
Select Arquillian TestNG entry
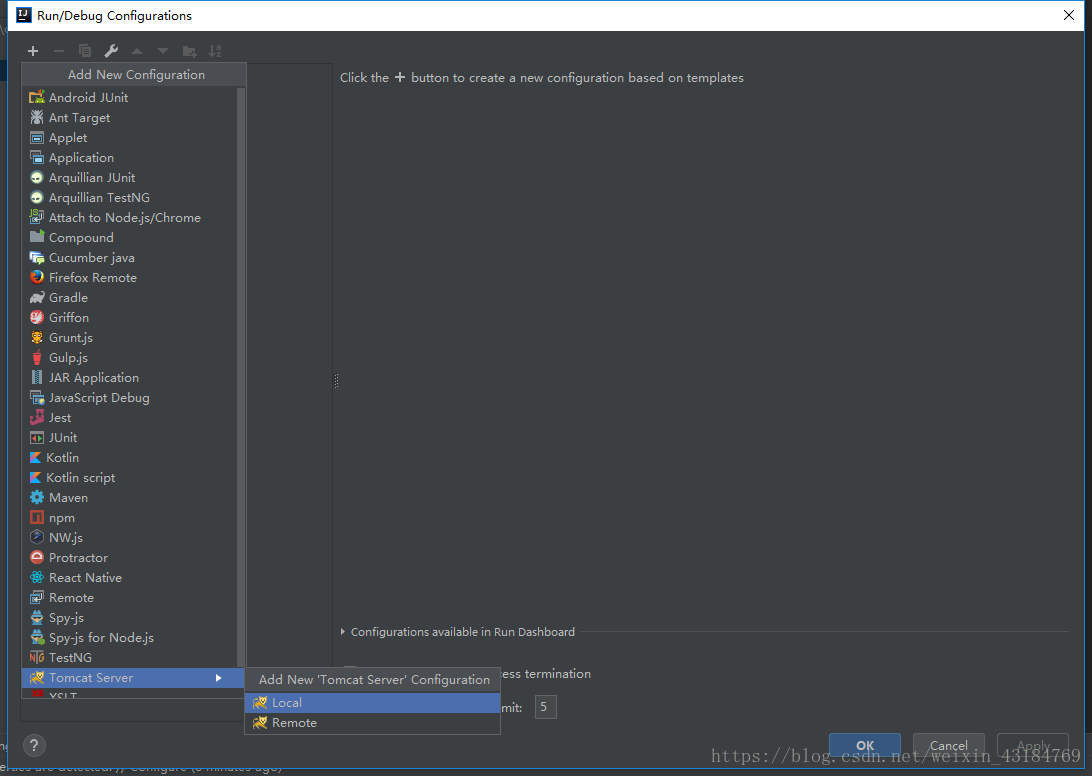pos(130,198)
